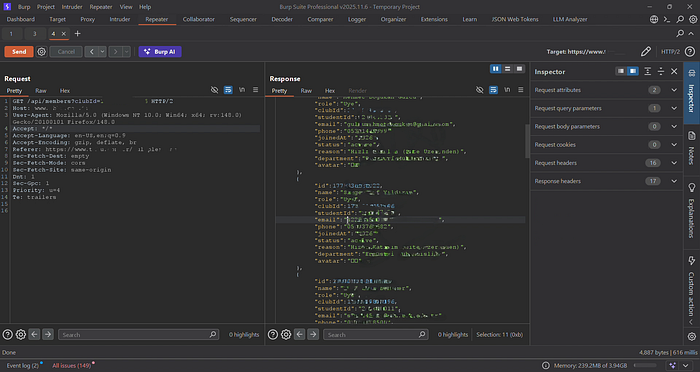Viewport: 700px width, 372px height.
Task: Open Event log in status bar
Action: (22, 365)
